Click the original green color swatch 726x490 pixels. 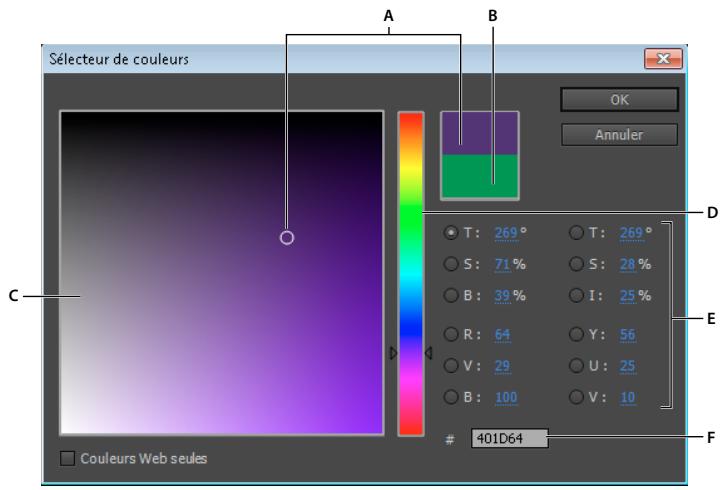pyautogui.click(x=480, y=176)
